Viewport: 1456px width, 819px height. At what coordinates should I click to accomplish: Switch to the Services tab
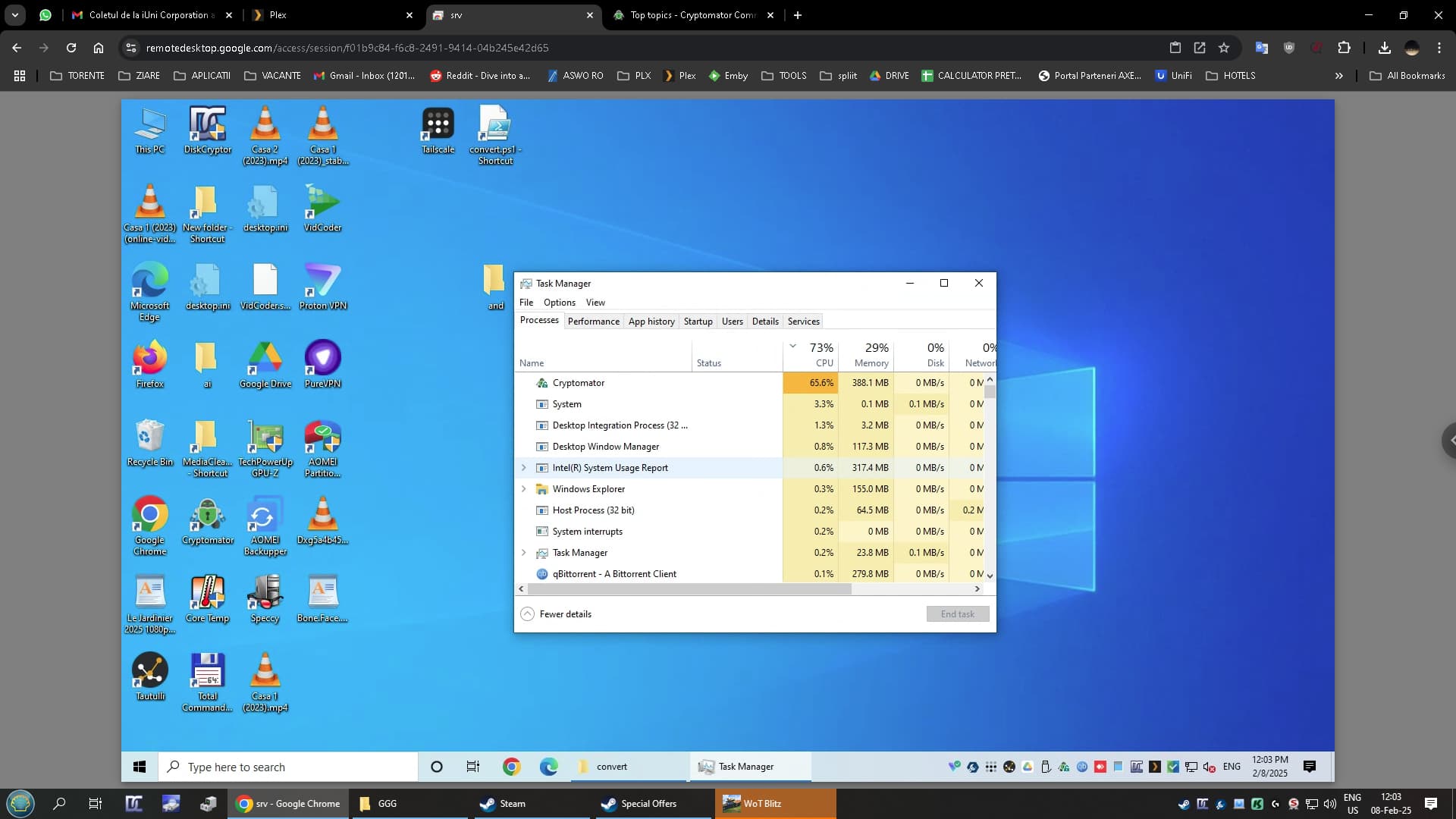[803, 322]
